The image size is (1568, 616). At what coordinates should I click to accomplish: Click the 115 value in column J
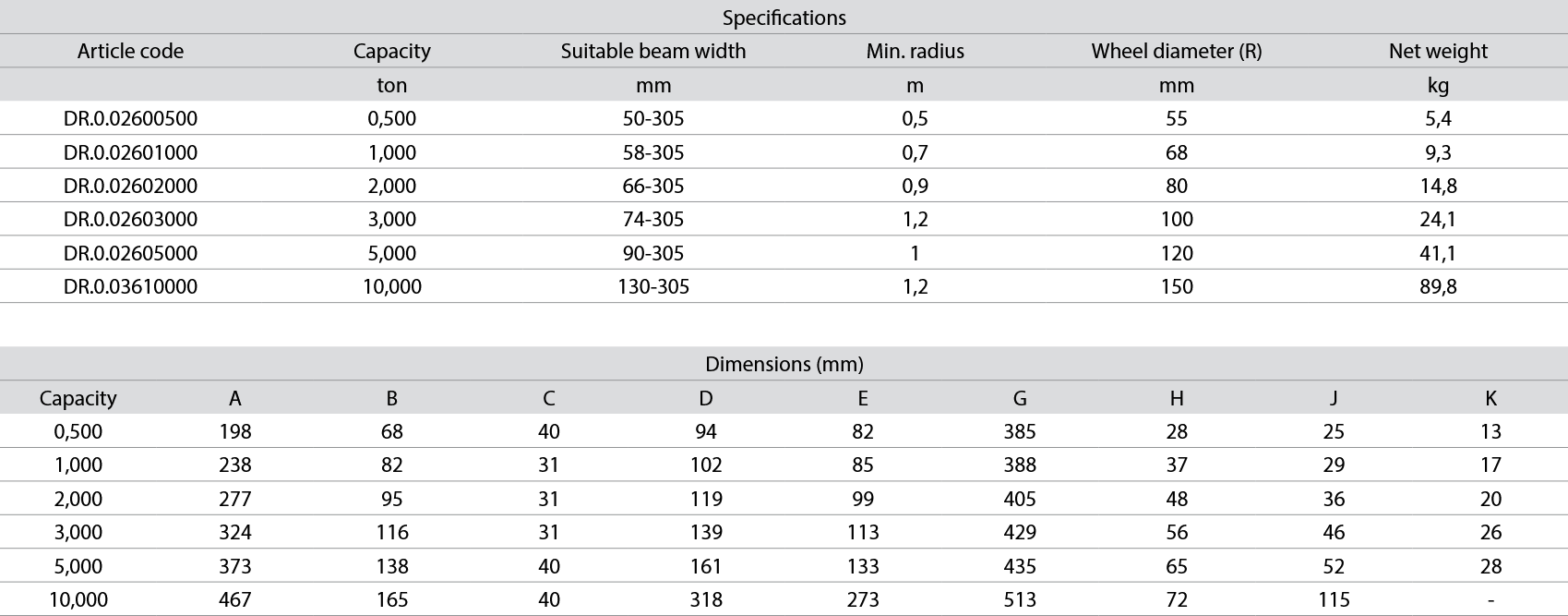[1334, 600]
